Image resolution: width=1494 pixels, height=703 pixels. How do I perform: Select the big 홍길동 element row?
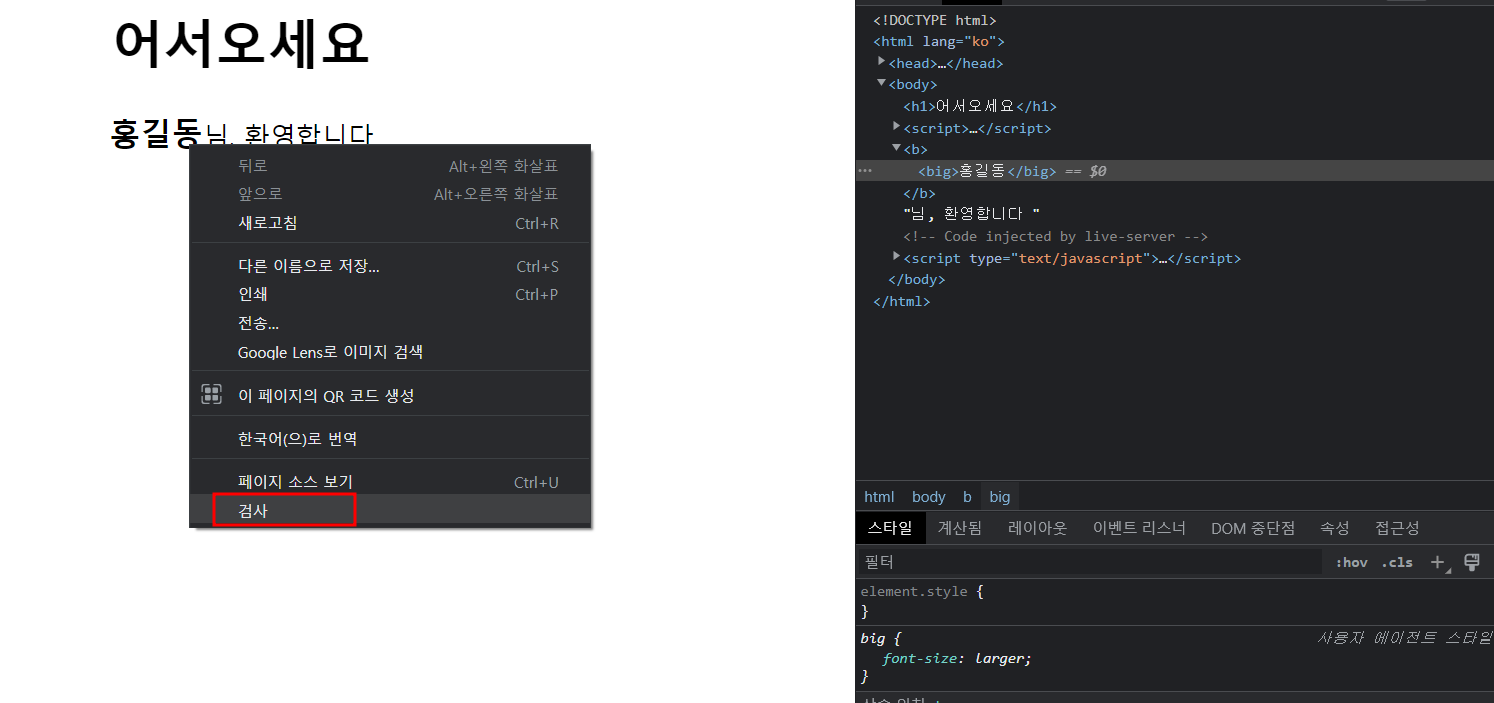[x=1174, y=171]
